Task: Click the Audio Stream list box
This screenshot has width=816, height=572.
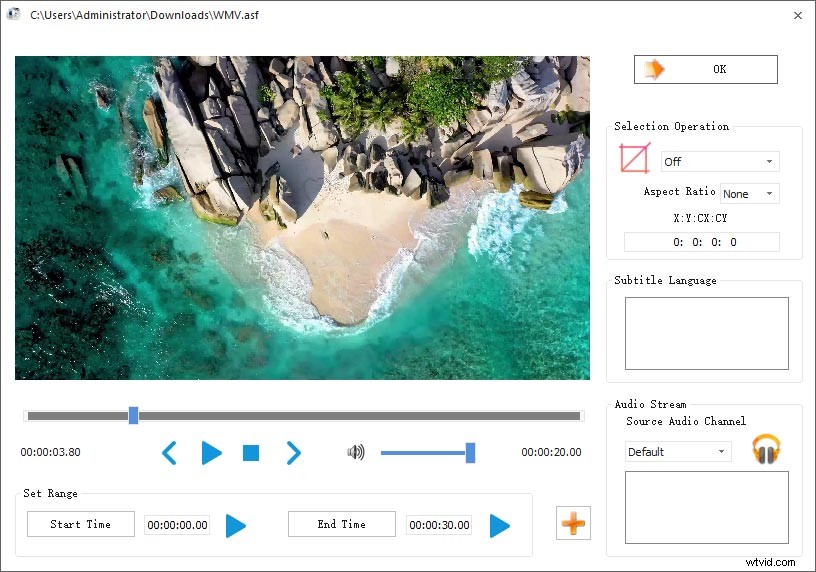Action: click(707, 507)
